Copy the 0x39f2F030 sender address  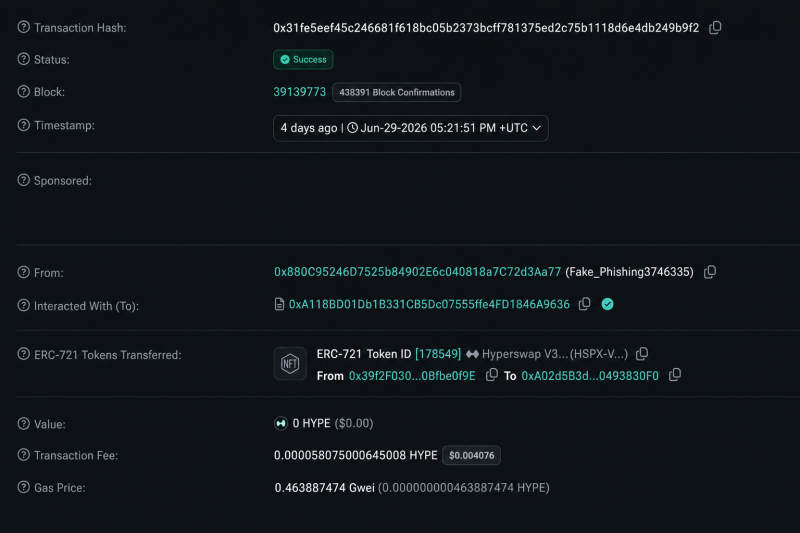coord(491,375)
